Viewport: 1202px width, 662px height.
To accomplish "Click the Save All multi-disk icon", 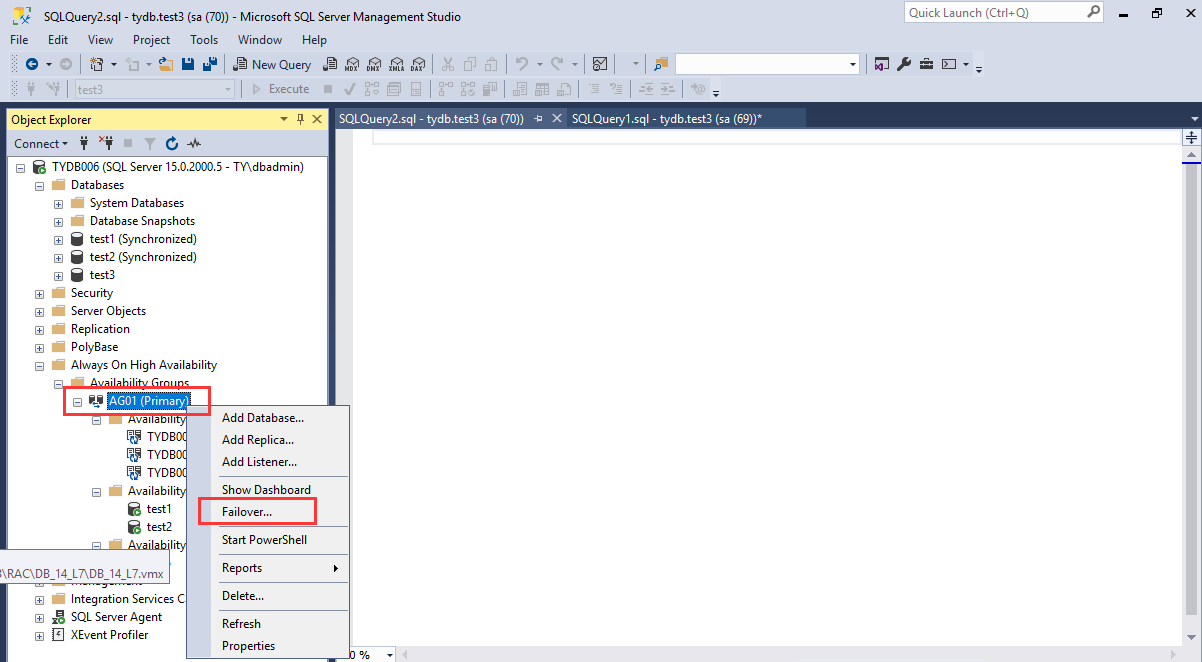I will [210, 64].
